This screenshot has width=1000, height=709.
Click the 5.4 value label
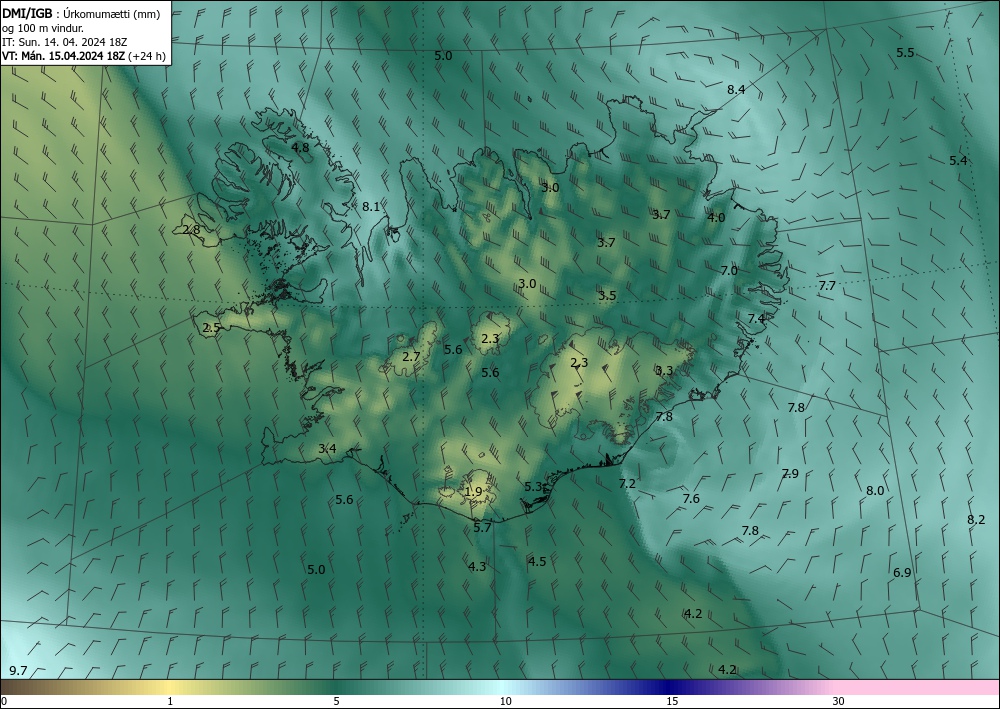click(958, 161)
